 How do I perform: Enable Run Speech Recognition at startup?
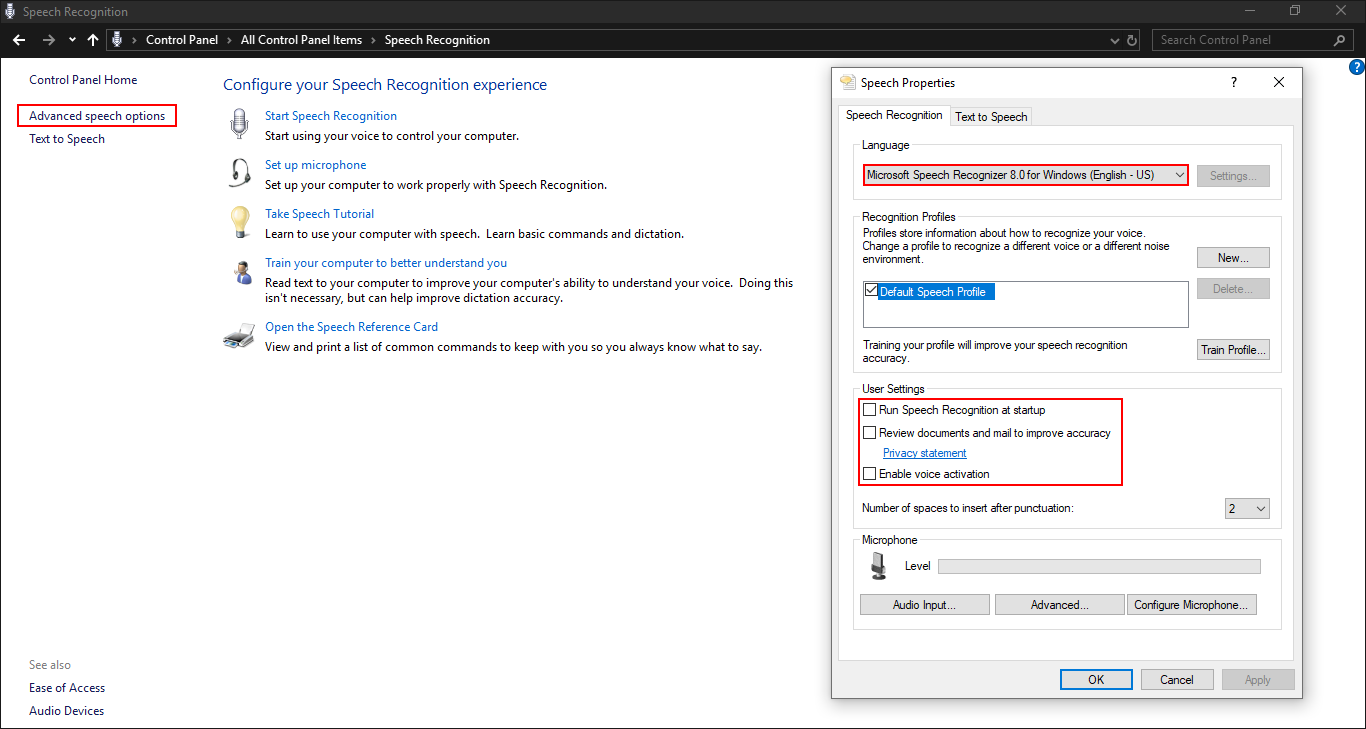(x=870, y=410)
